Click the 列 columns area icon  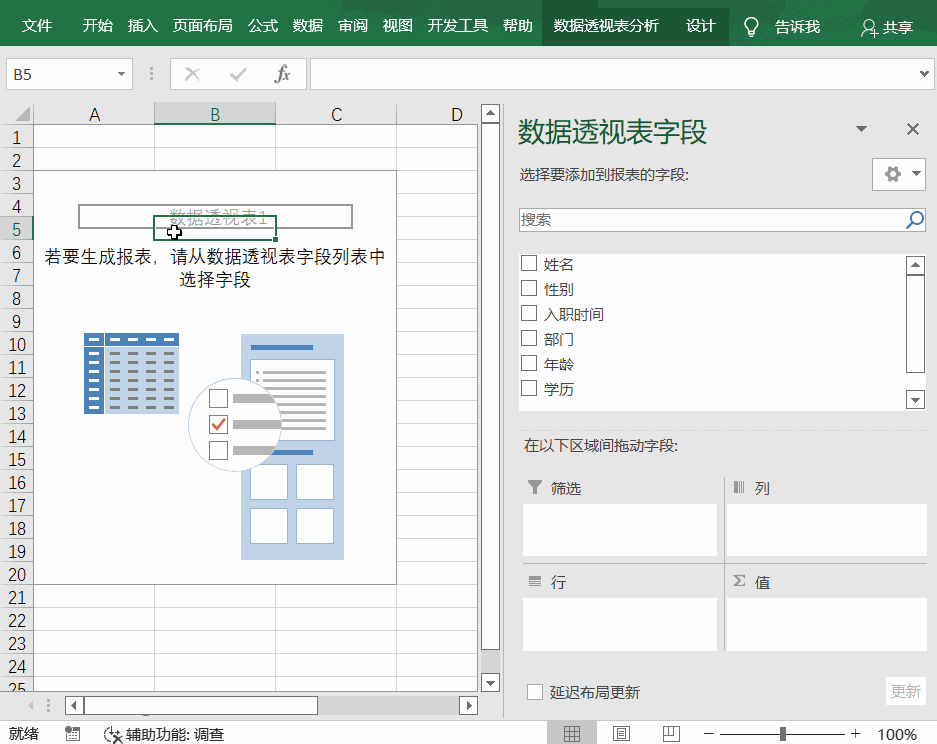pyautogui.click(x=739, y=487)
